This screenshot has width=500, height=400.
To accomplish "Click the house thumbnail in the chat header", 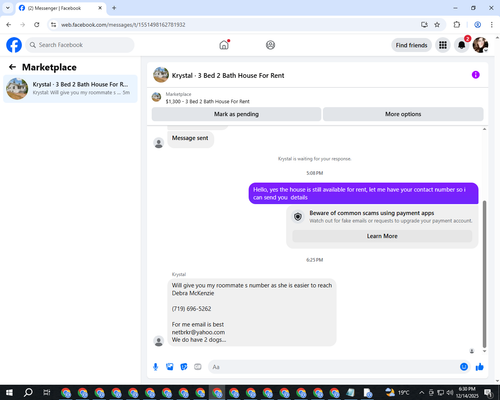I will pos(161,75).
